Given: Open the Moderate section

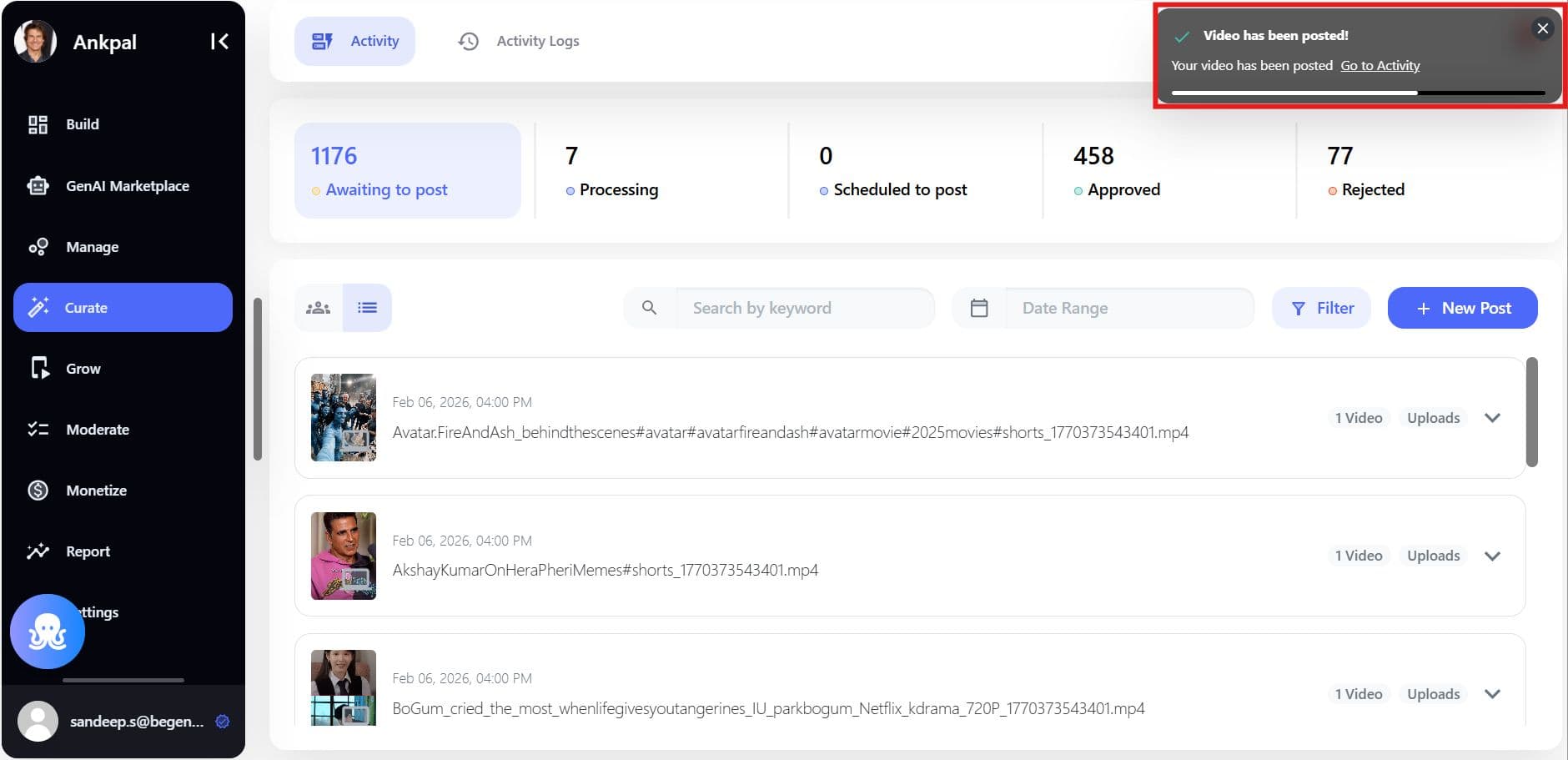Looking at the screenshot, I should tap(123, 430).
